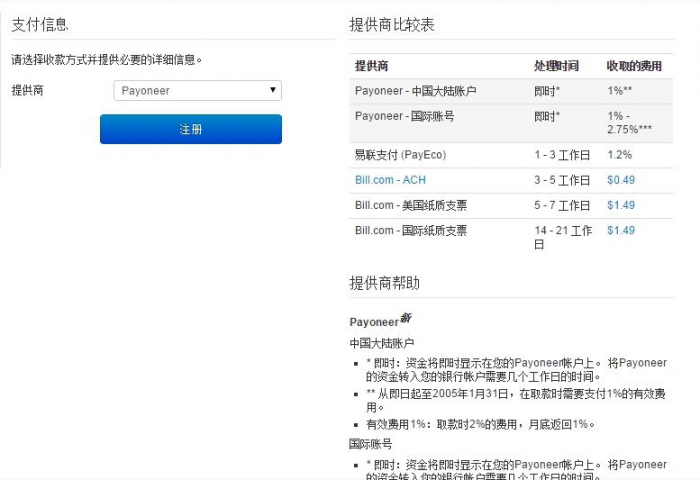Image resolution: width=700 pixels, height=480 pixels.
Task: Select the 'Payoneer - 中国大陆账户' table cell
Action: [415, 91]
